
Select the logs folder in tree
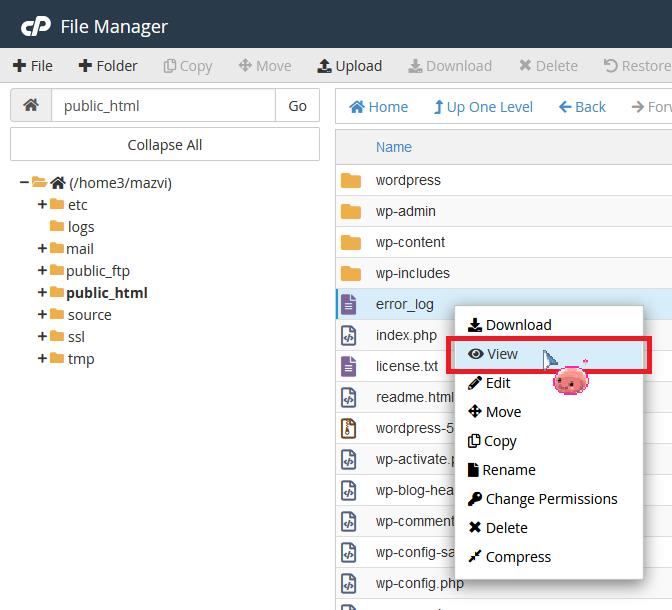[x=81, y=227]
